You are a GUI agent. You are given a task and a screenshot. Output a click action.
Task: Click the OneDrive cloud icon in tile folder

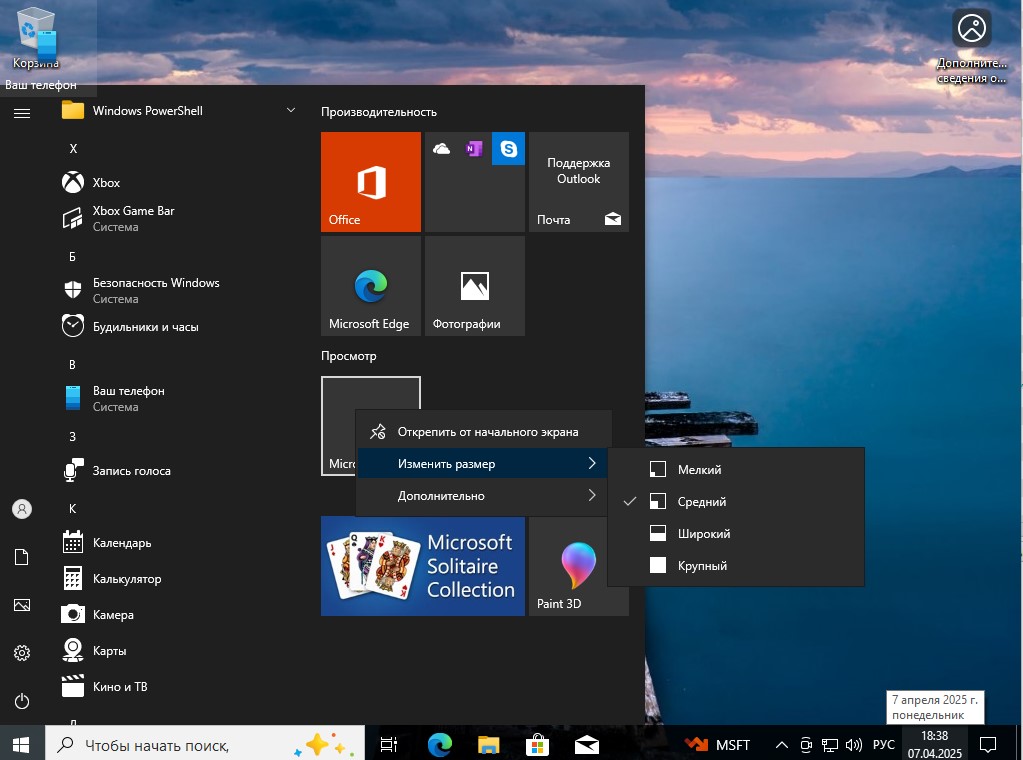[442, 149]
